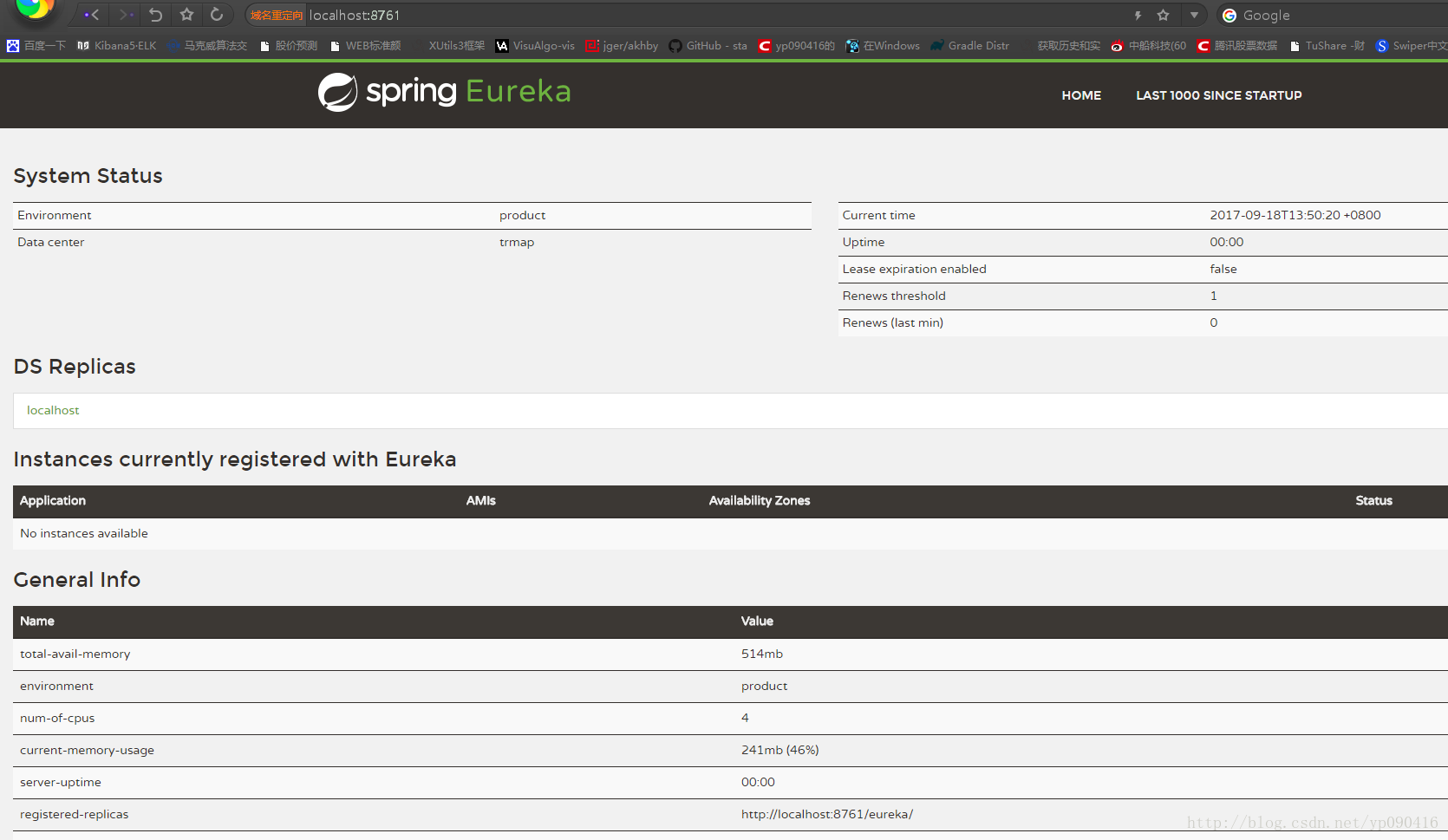Reload the page with the refresh icon

(217, 15)
